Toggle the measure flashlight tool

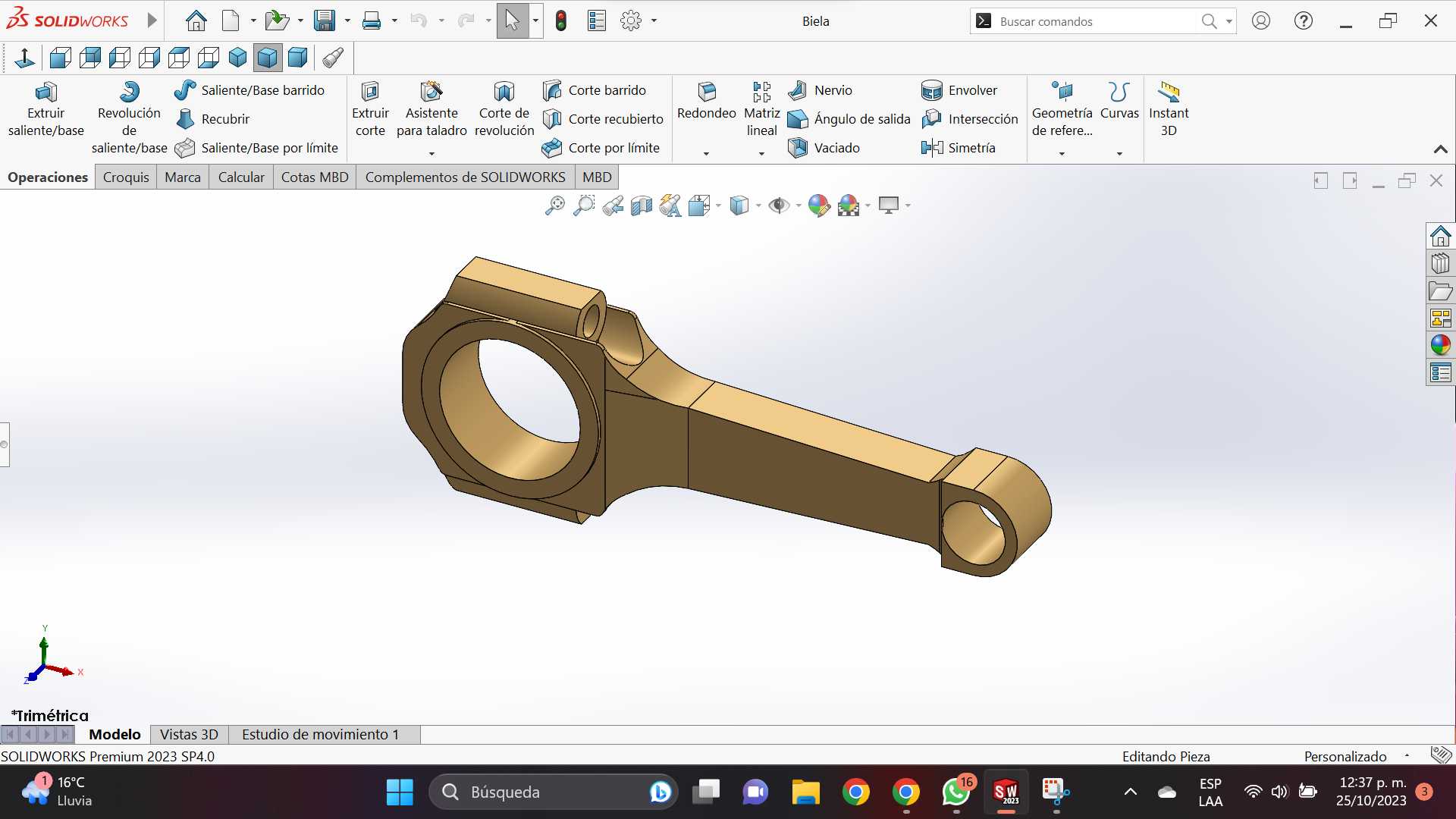pyautogui.click(x=333, y=58)
